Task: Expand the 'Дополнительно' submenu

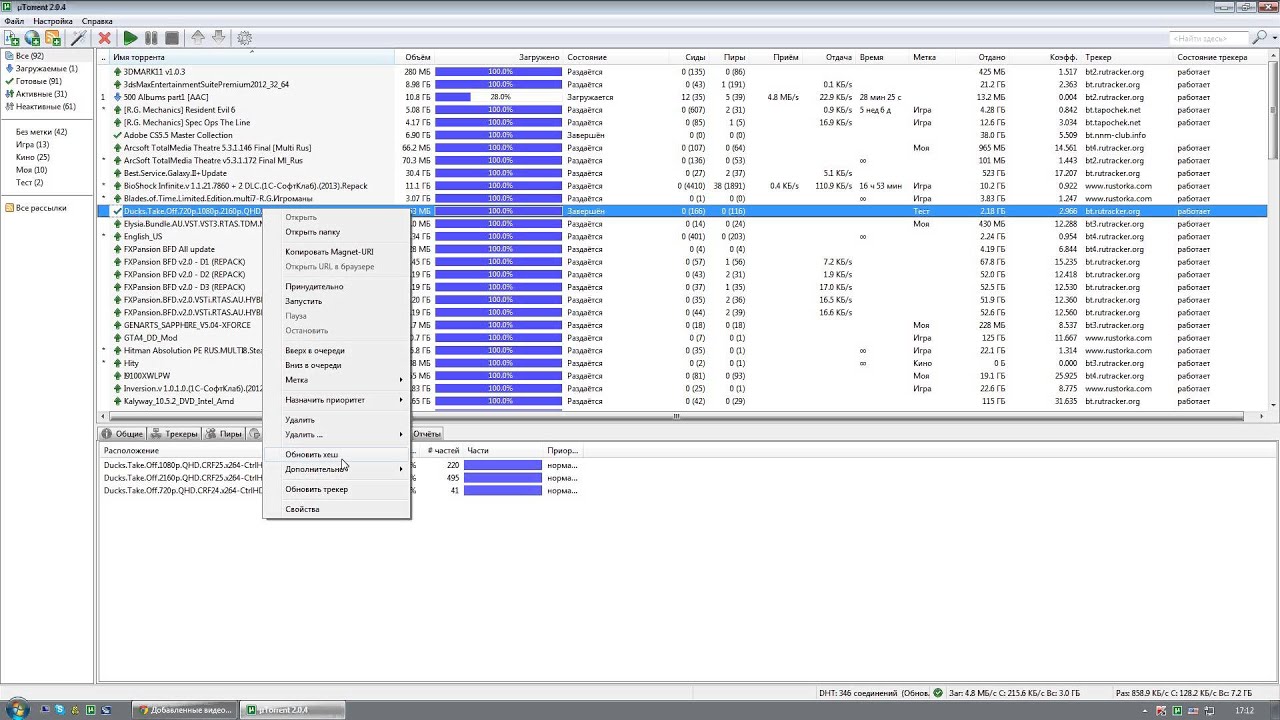Action: tap(336, 469)
